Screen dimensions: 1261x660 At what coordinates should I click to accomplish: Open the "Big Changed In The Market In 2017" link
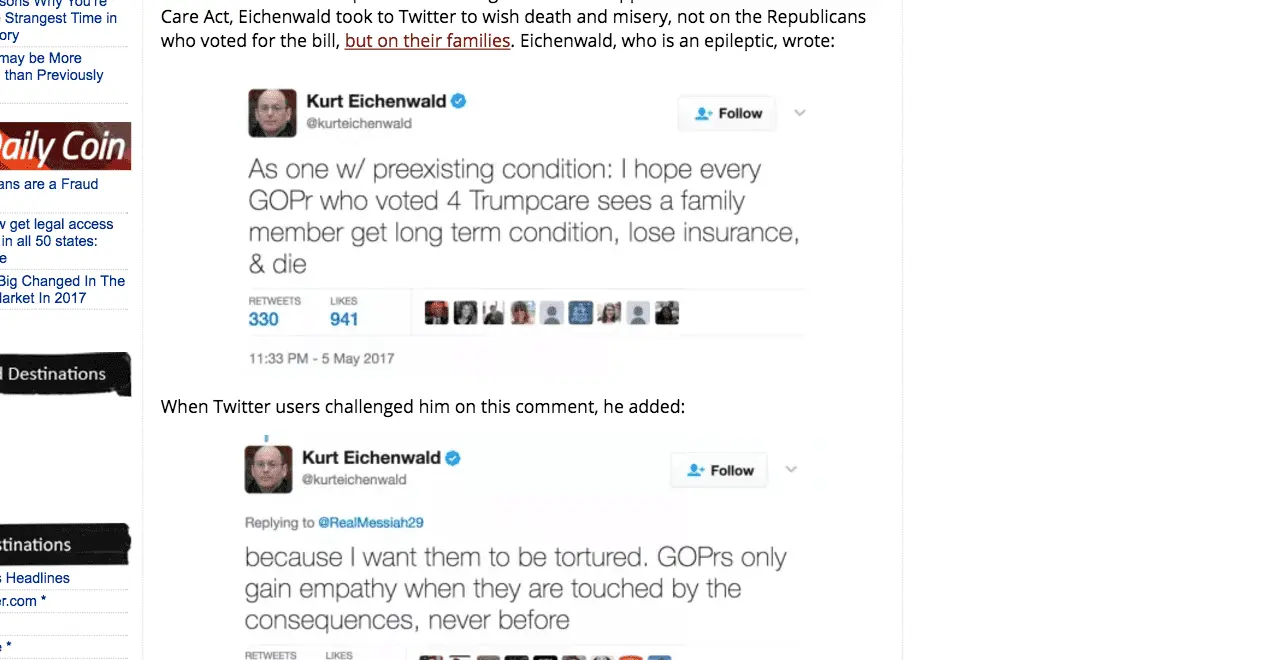pos(62,289)
